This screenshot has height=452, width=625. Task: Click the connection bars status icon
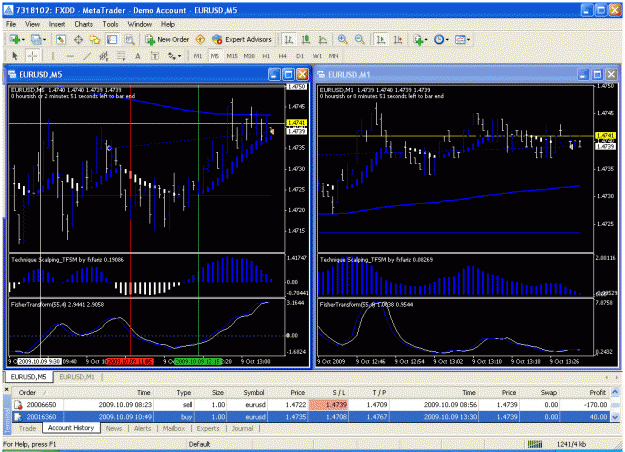[535, 444]
